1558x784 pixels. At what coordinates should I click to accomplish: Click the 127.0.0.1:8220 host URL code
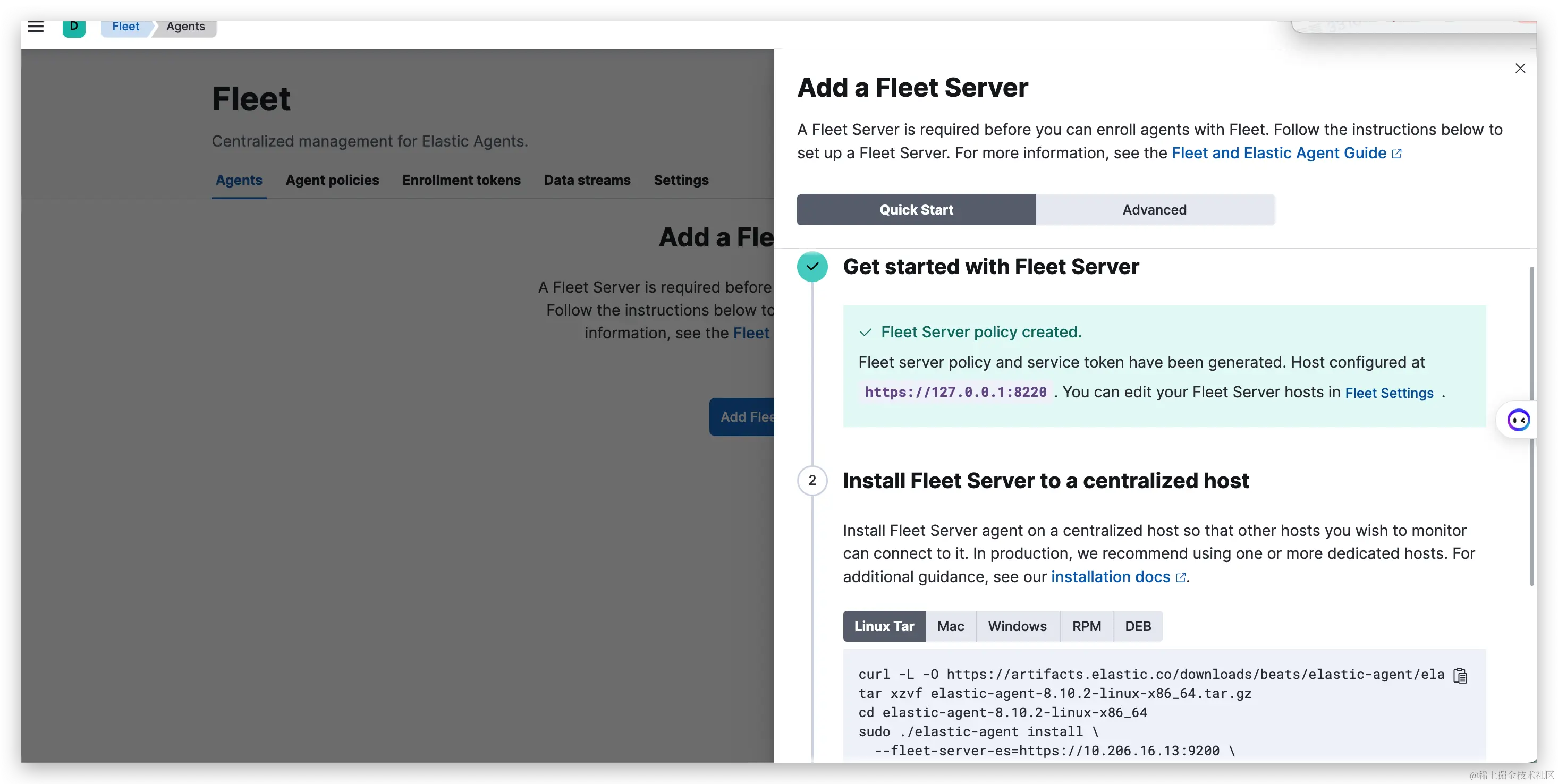(955, 391)
